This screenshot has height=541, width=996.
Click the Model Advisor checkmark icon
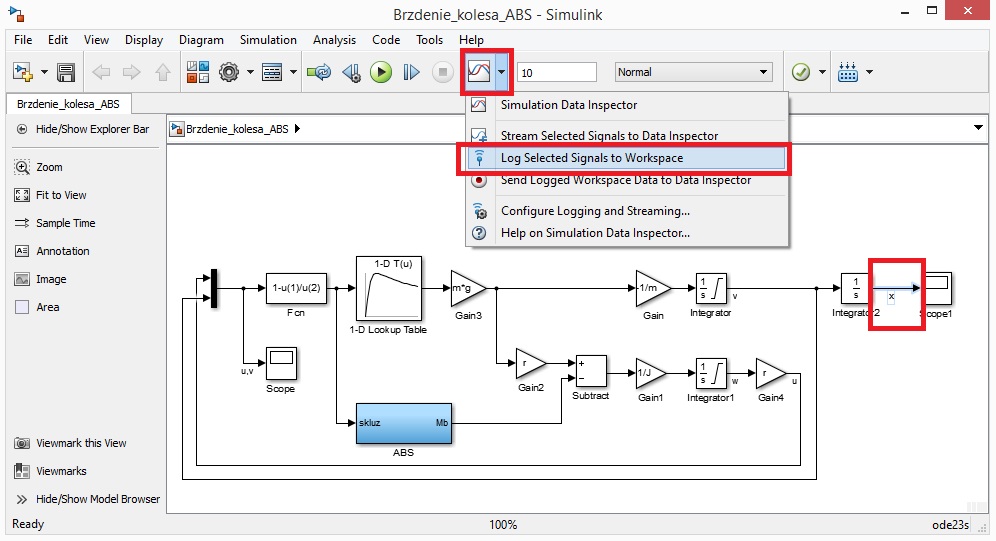coord(801,72)
